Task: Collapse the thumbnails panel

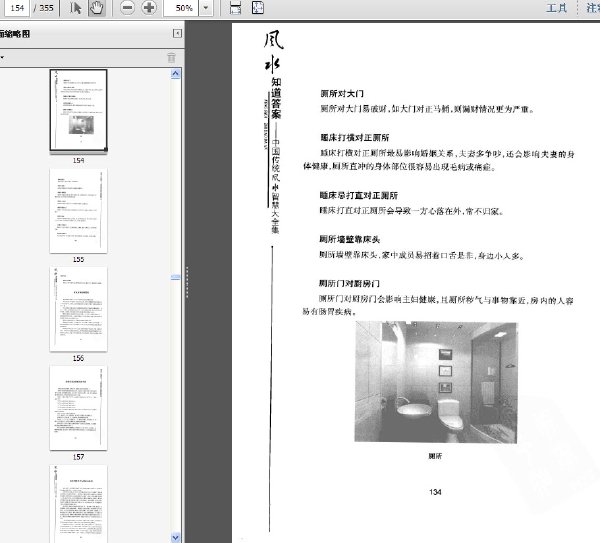Action: [177, 34]
